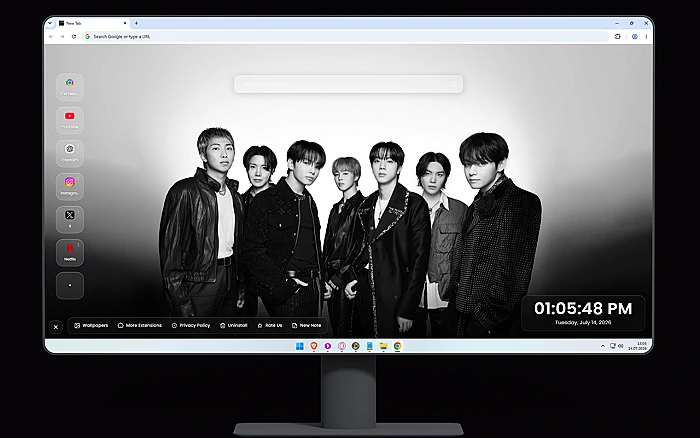The width and height of the screenshot is (700, 438).
Task: Open the Windows Start button
Action: (300, 346)
